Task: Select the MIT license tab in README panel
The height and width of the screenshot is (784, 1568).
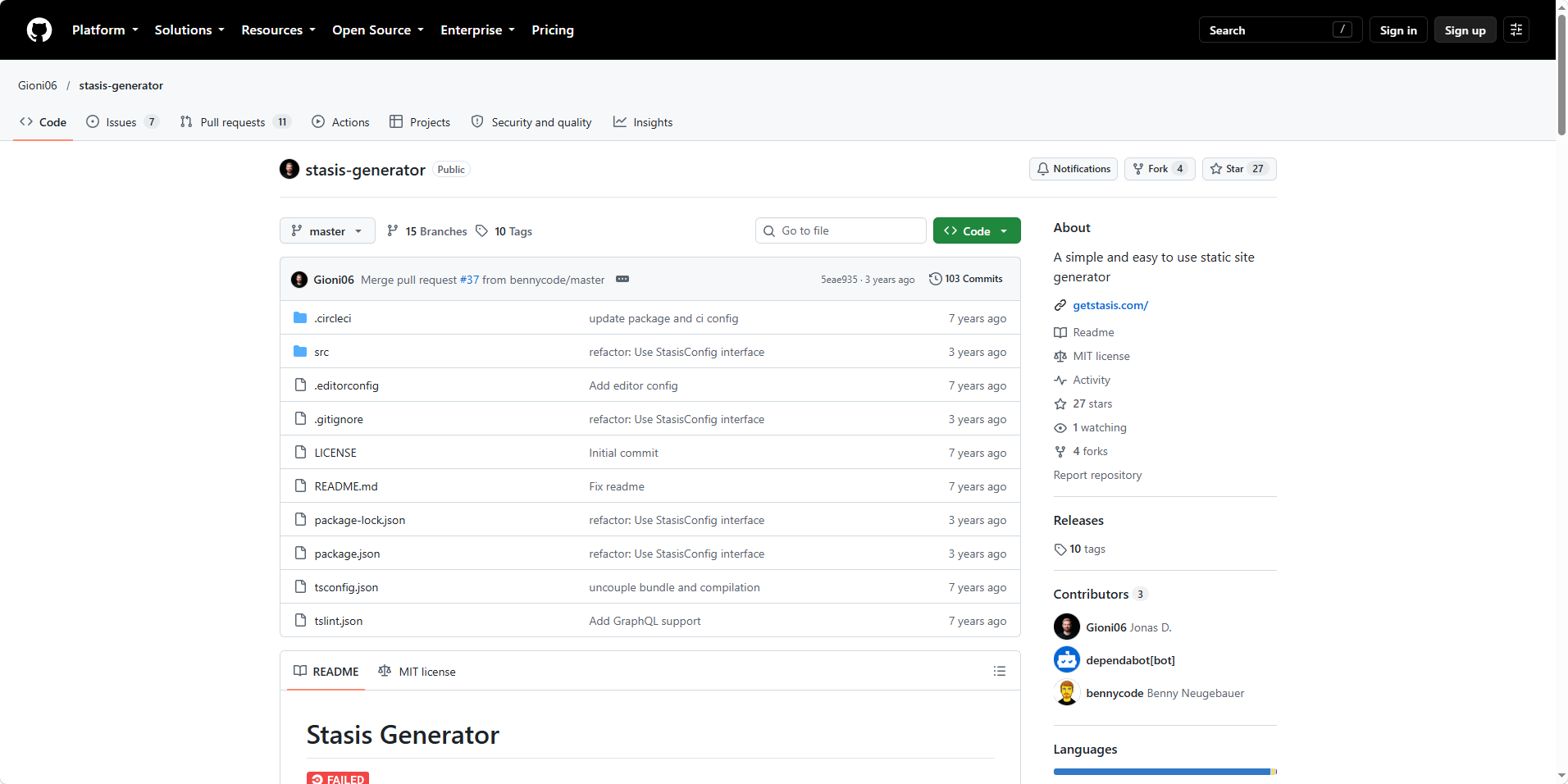Action: (x=417, y=672)
